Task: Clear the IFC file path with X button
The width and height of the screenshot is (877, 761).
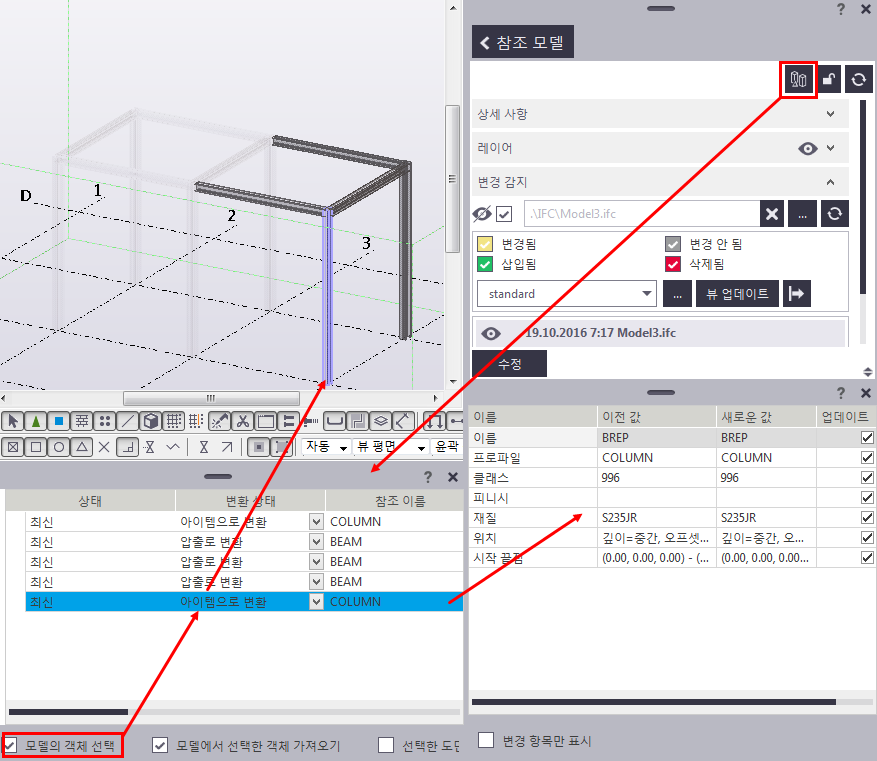Action: 772,214
